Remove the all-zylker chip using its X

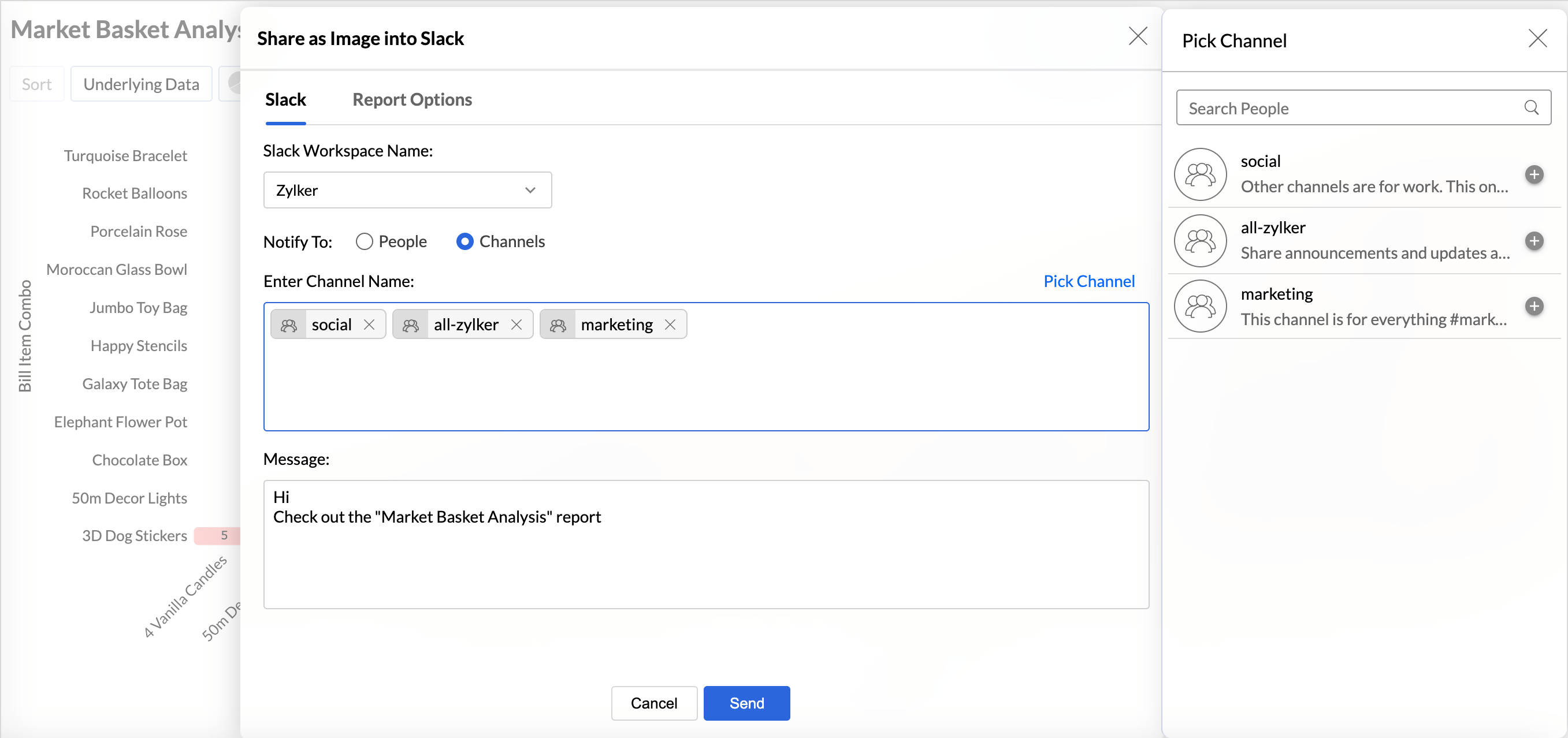[x=516, y=325]
